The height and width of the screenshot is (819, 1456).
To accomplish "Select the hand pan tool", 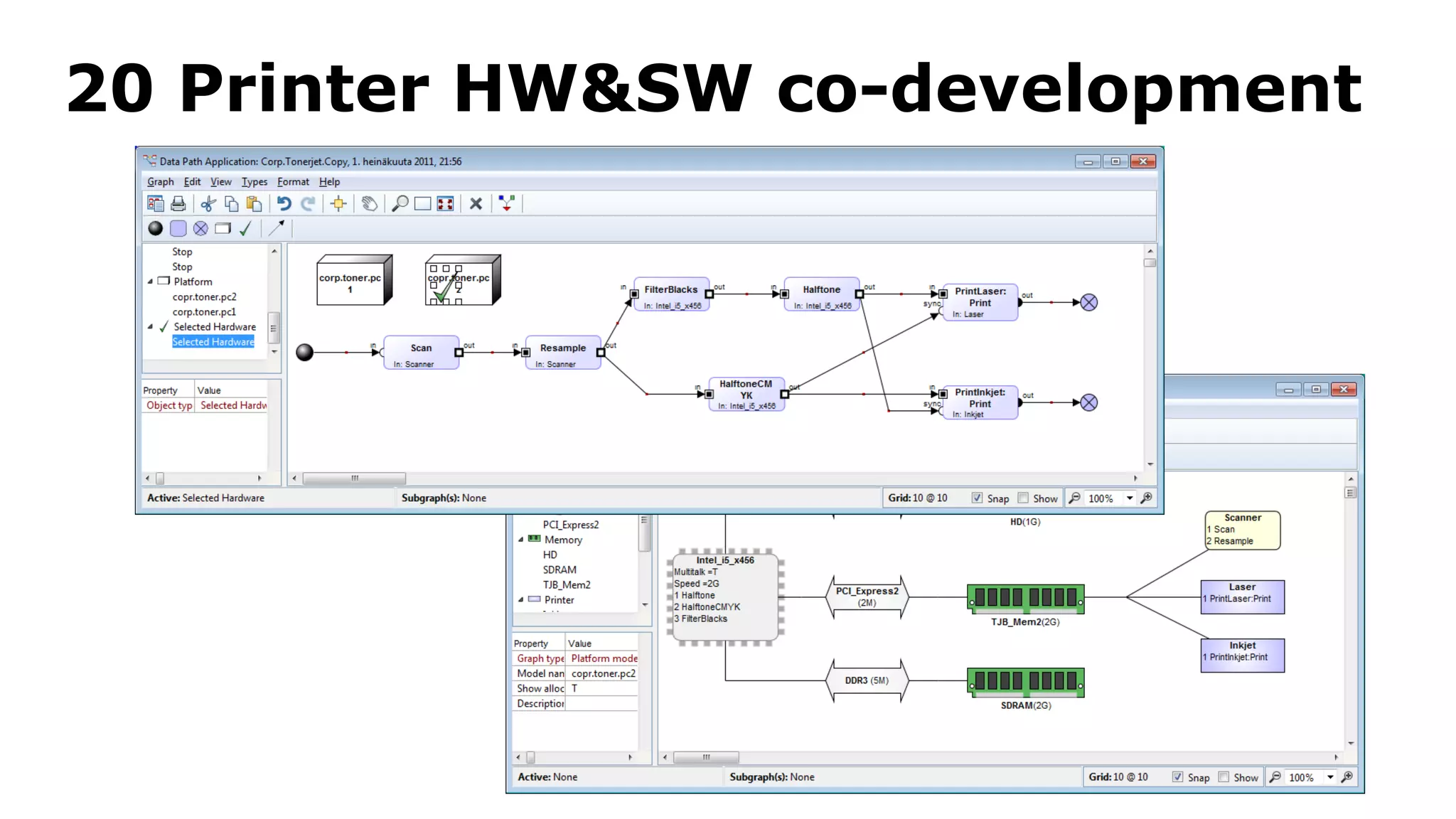I will click(369, 204).
